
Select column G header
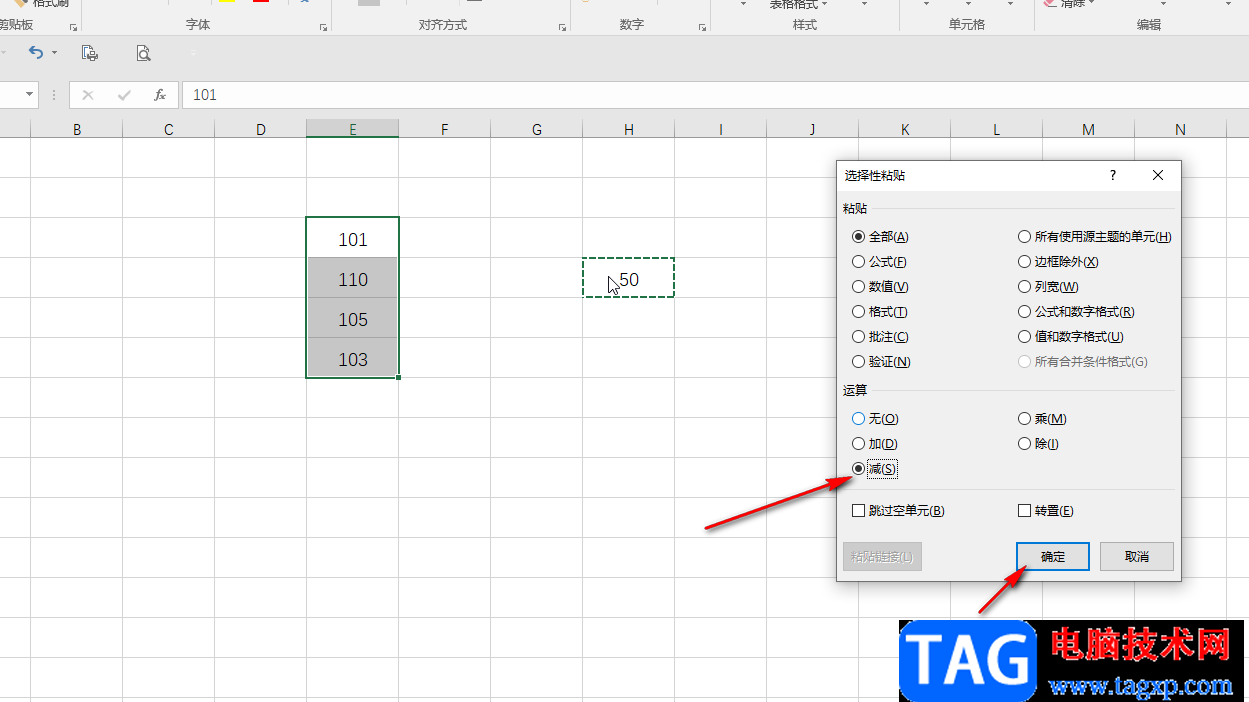click(537, 129)
